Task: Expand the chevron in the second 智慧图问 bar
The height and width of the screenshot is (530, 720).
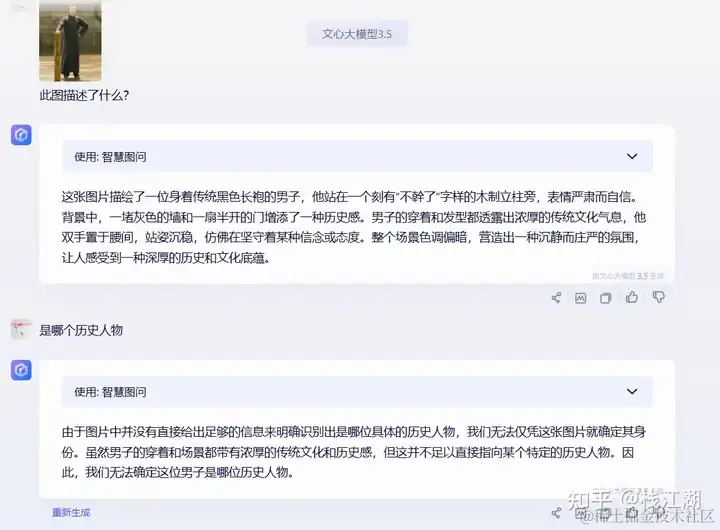Action: [632, 391]
